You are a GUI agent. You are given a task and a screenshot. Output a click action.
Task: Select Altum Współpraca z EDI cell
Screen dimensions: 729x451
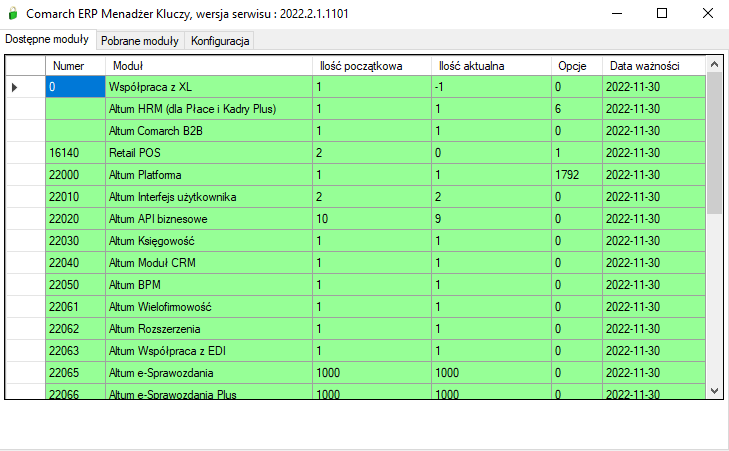(x=209, y=351)
